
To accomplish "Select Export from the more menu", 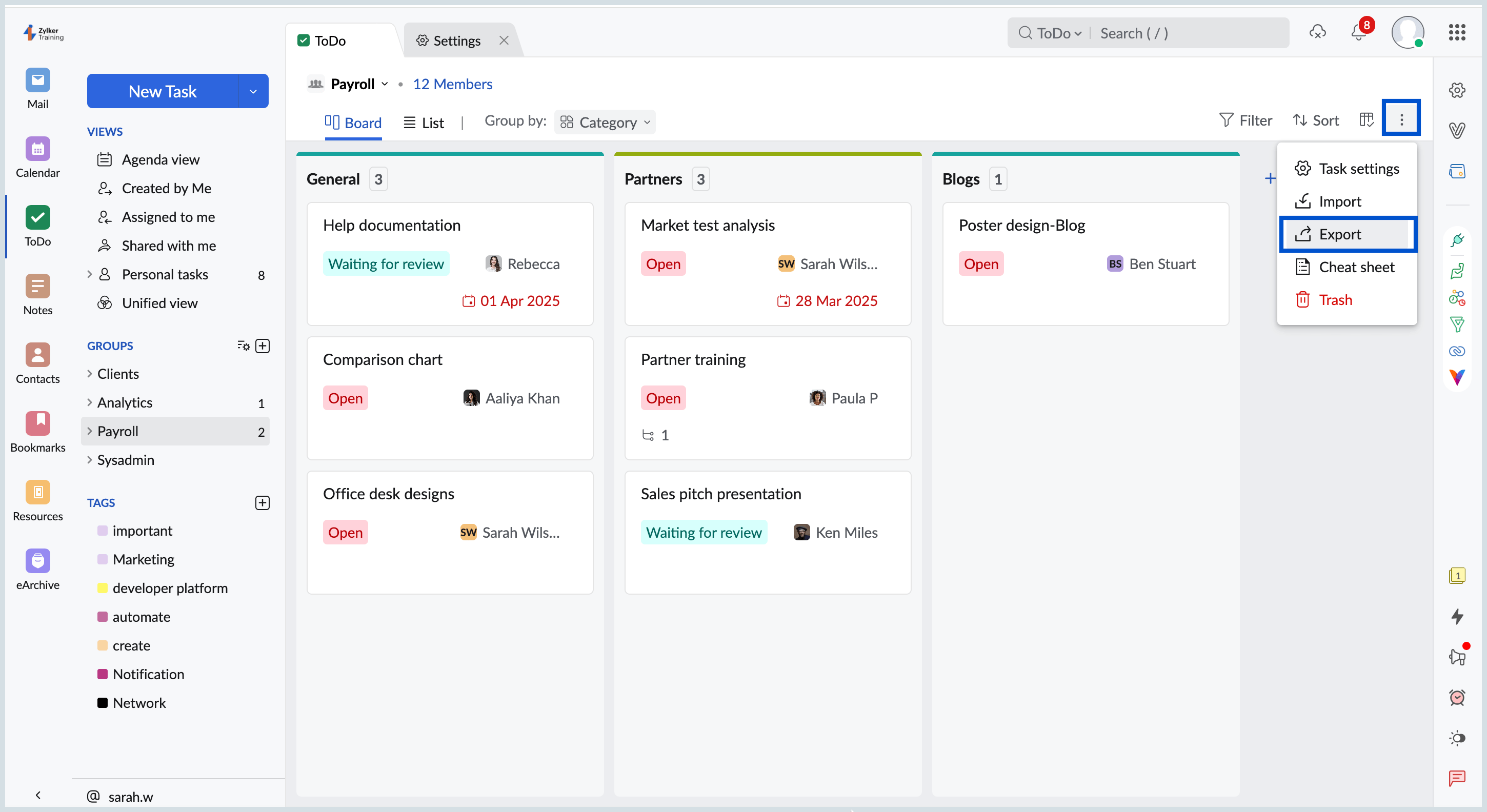I will 1339,234.
